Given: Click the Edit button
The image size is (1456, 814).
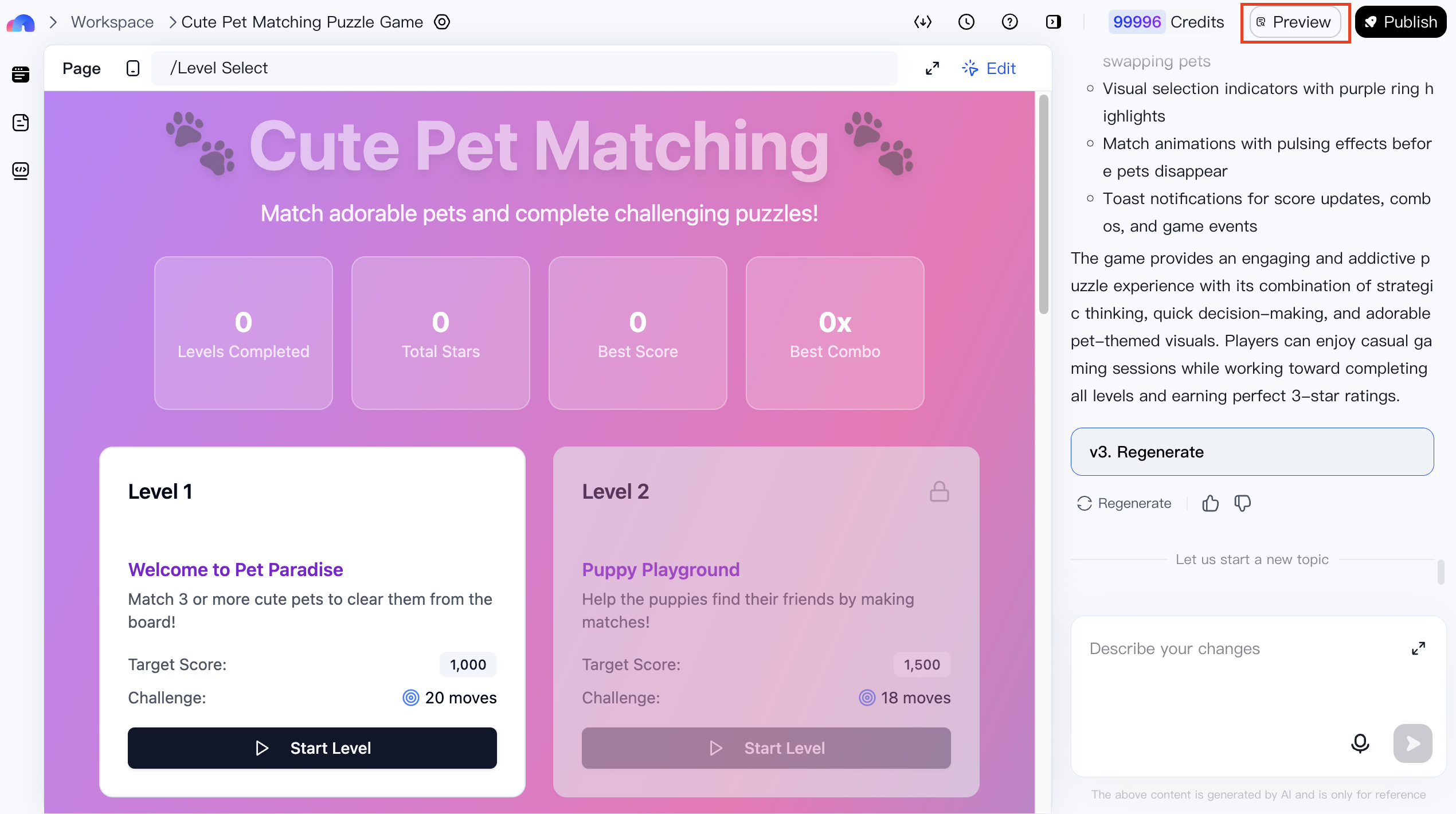Looking at the screenshot, I should [x=989, y=68].
